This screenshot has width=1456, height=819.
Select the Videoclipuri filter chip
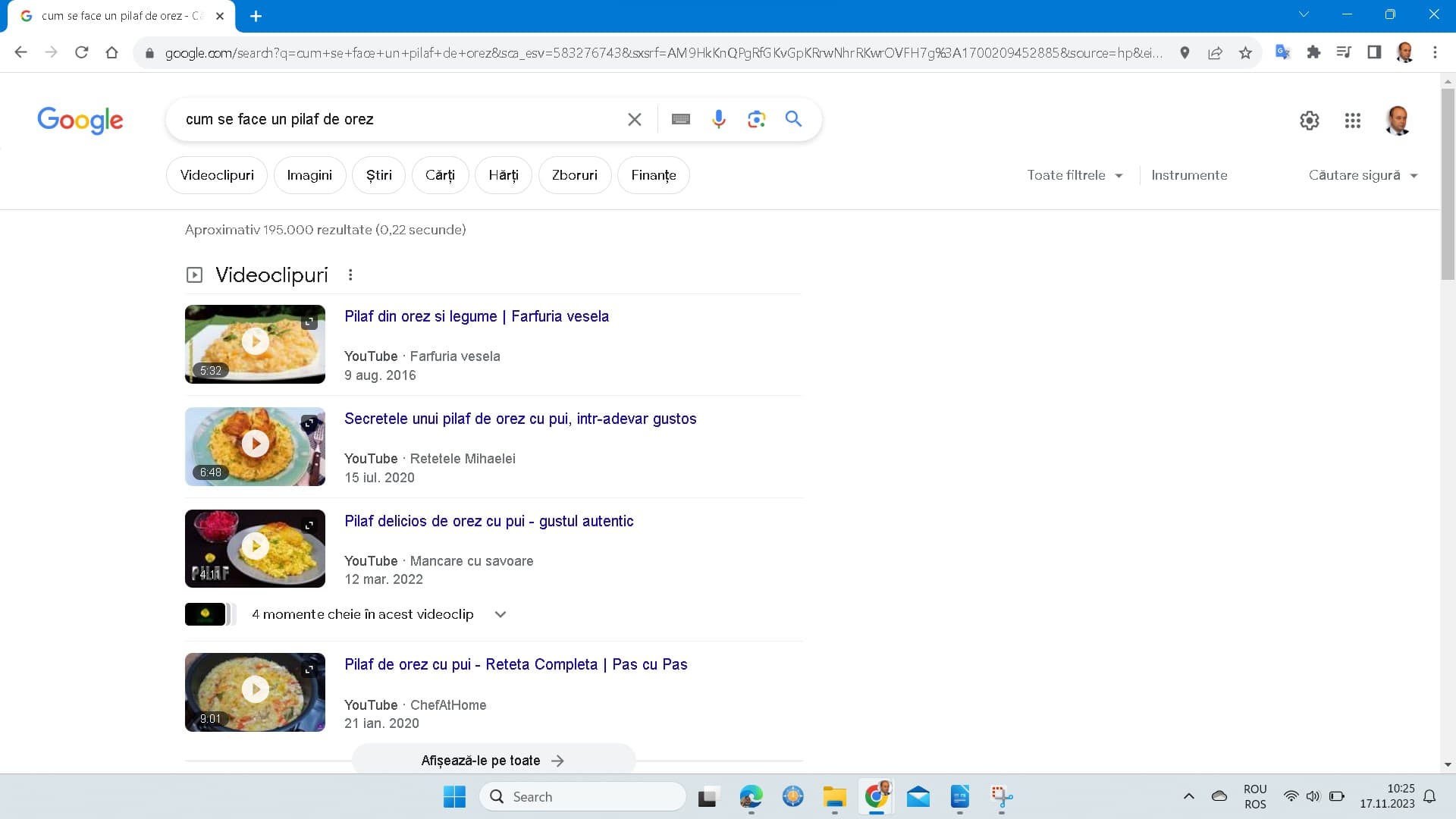217,175
